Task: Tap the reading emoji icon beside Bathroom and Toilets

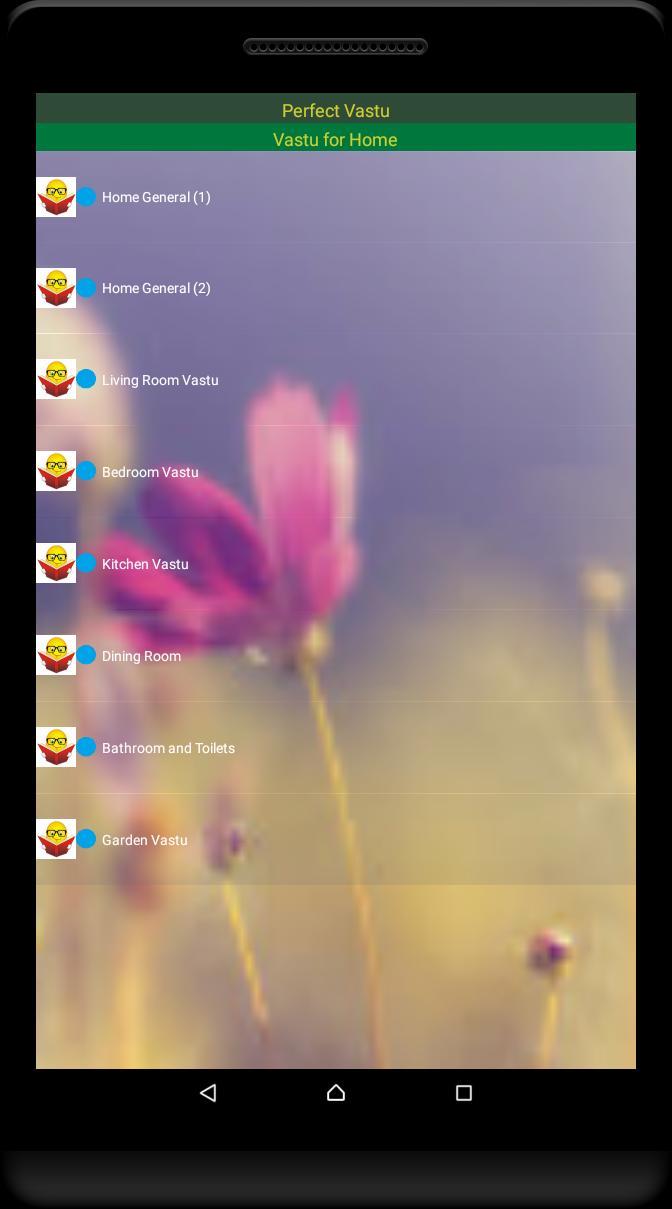Action: point(56,747)
